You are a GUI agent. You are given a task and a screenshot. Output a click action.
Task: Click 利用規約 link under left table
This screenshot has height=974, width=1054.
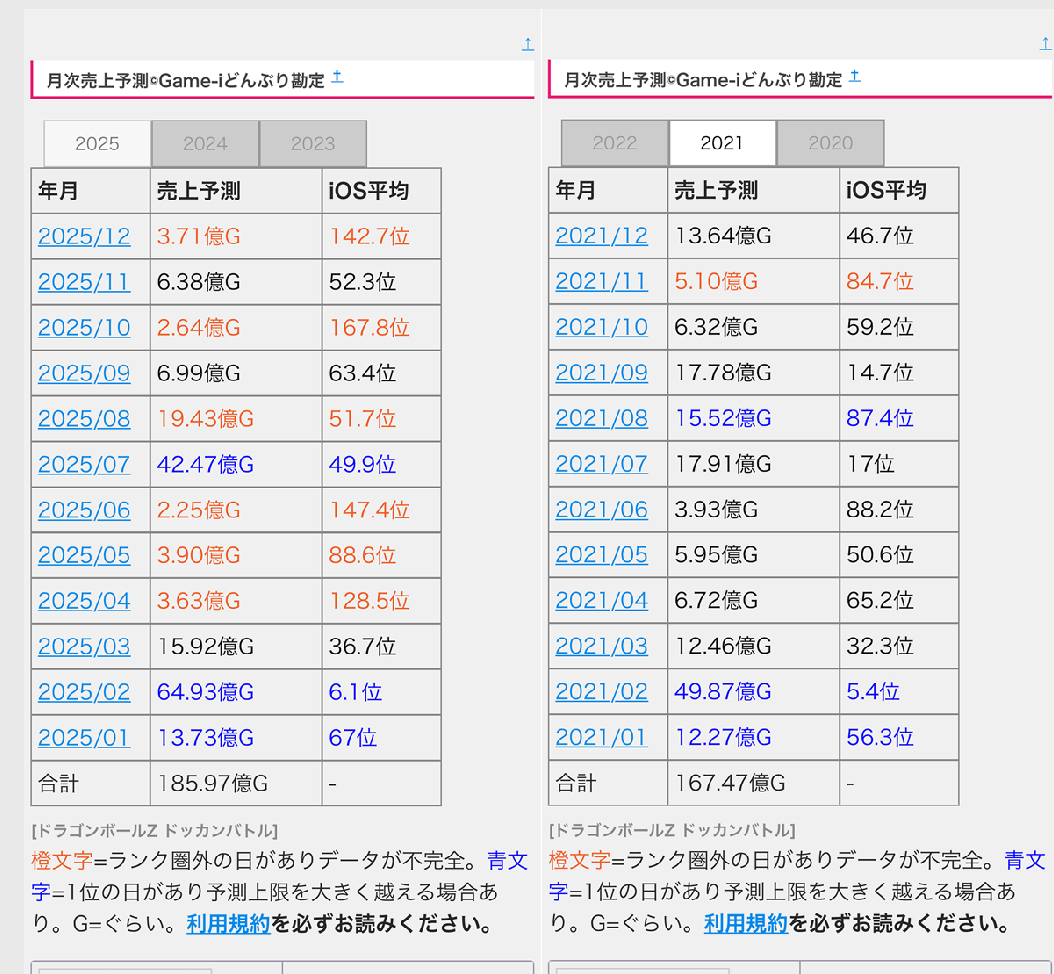click(228, 924)
